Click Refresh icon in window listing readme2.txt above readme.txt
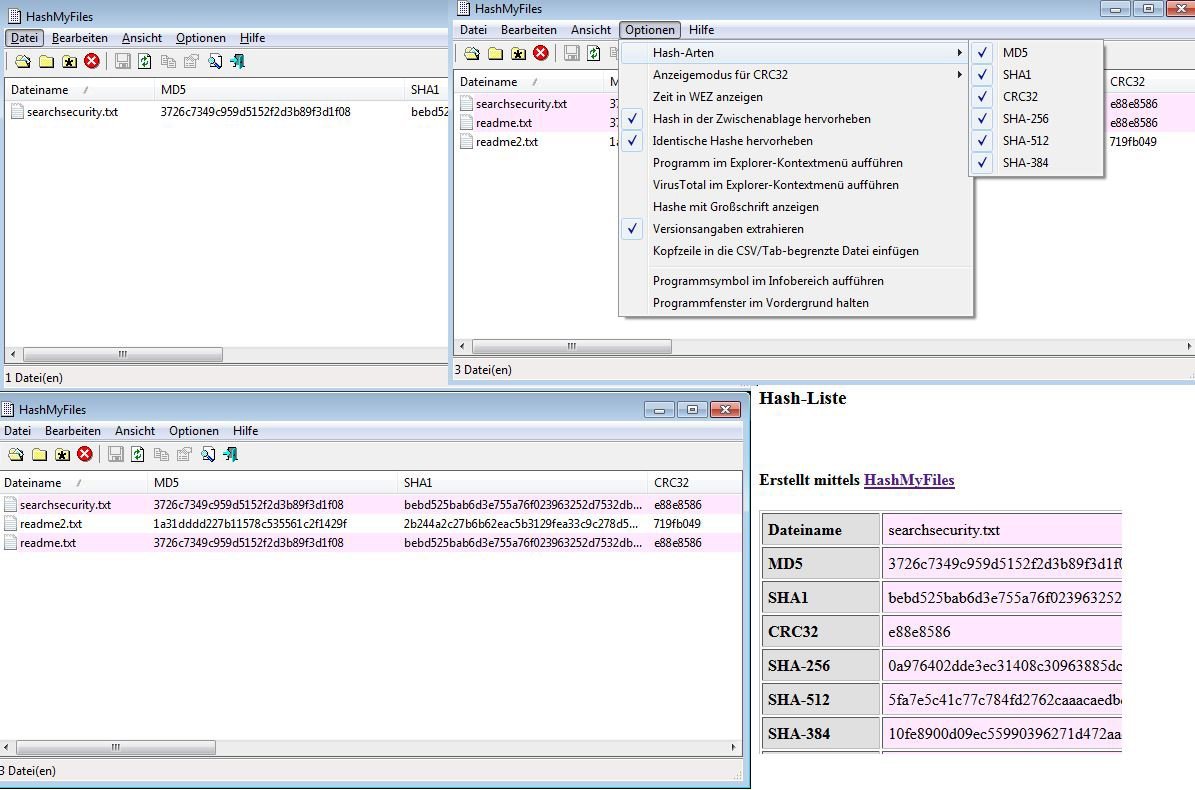1195x790 pixels. tap(137, 455)
